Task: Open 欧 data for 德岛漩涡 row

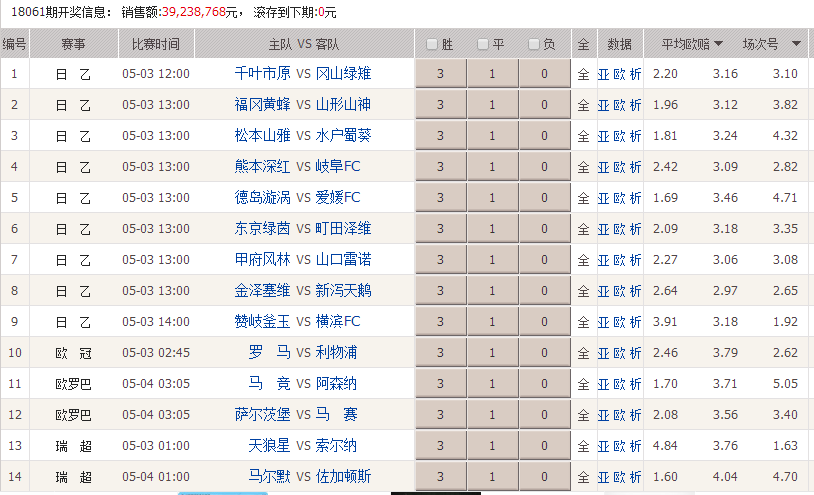Action: tap(619, 198)
